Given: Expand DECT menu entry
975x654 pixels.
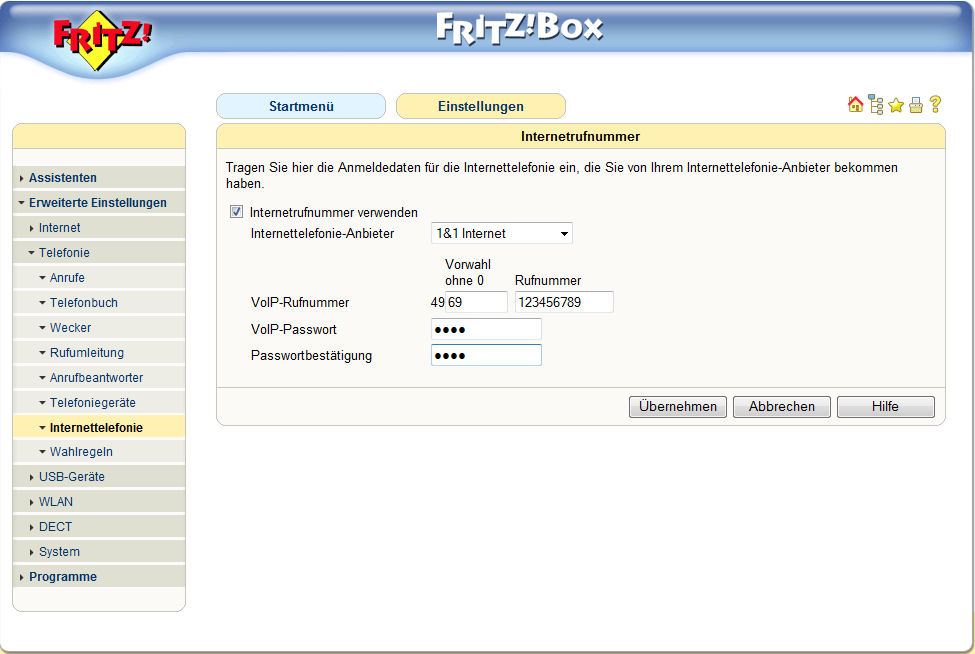Looking at the screenshot, I should (x=99, y=527).
